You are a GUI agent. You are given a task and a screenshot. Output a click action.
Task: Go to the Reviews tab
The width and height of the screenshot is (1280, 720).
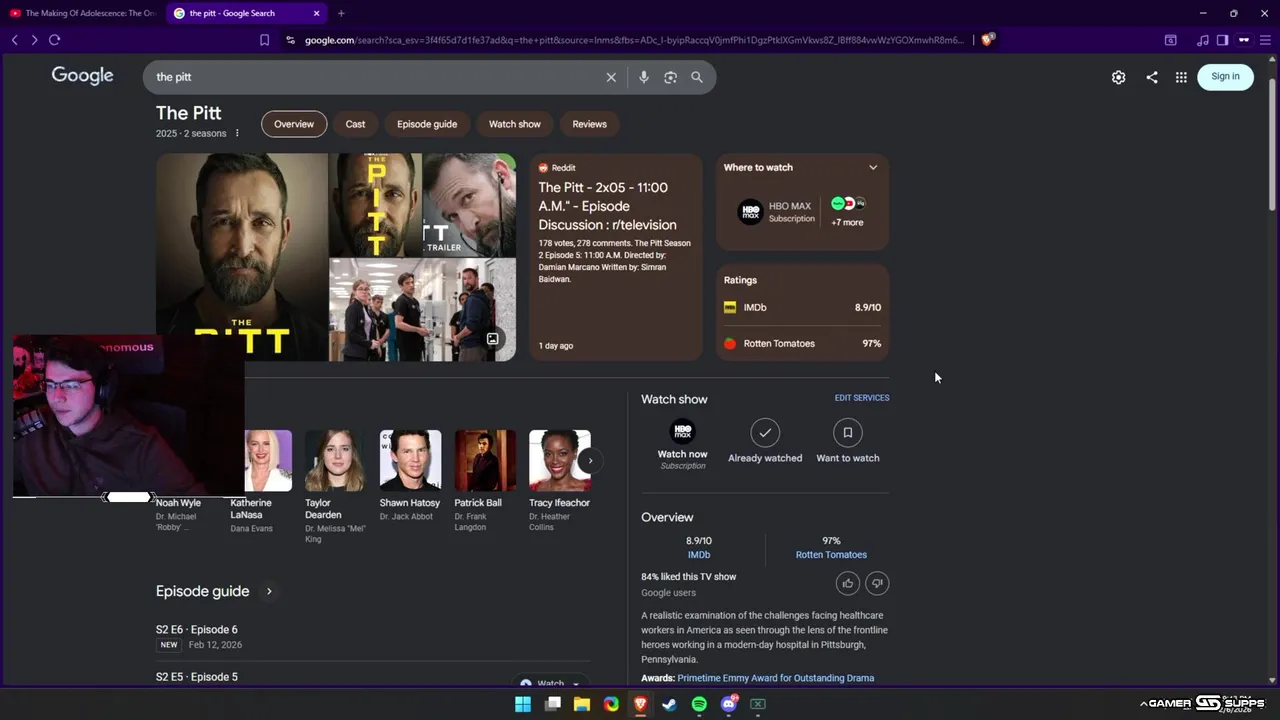tap(589, 124)
